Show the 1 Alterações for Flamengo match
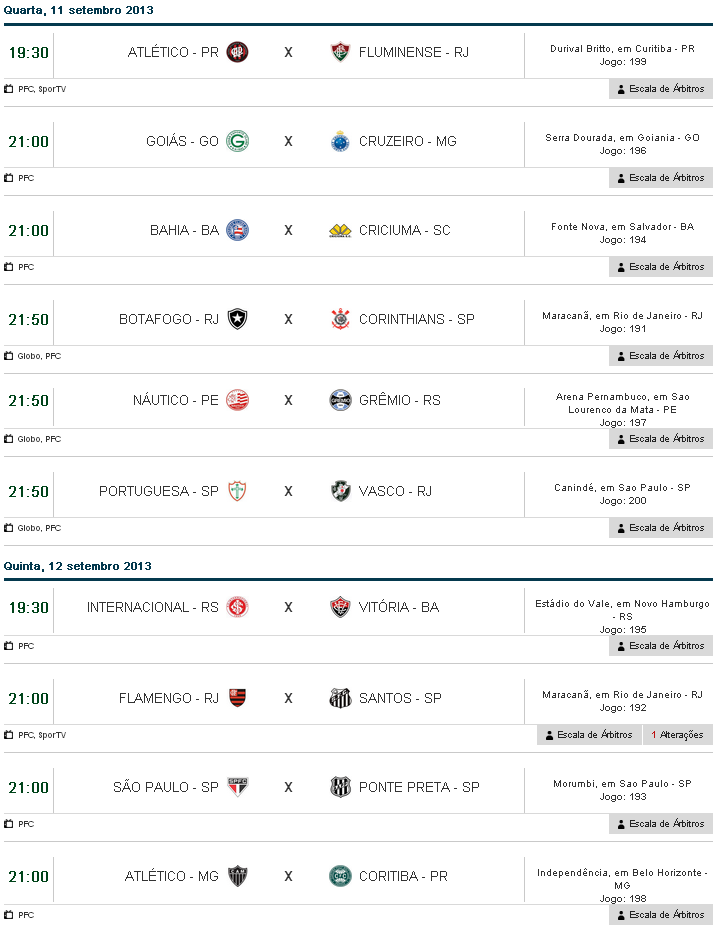The width and height of the screenshot is (720, 930). [x=678, y=735]
